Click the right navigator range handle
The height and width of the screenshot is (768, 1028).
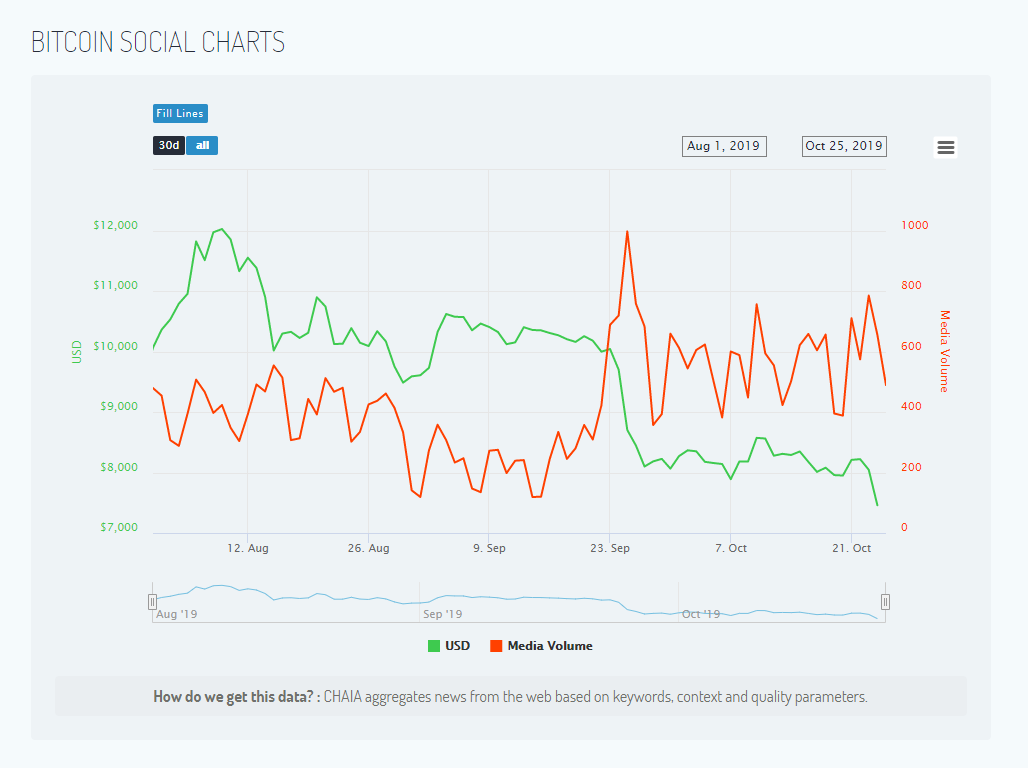point(885,601)
